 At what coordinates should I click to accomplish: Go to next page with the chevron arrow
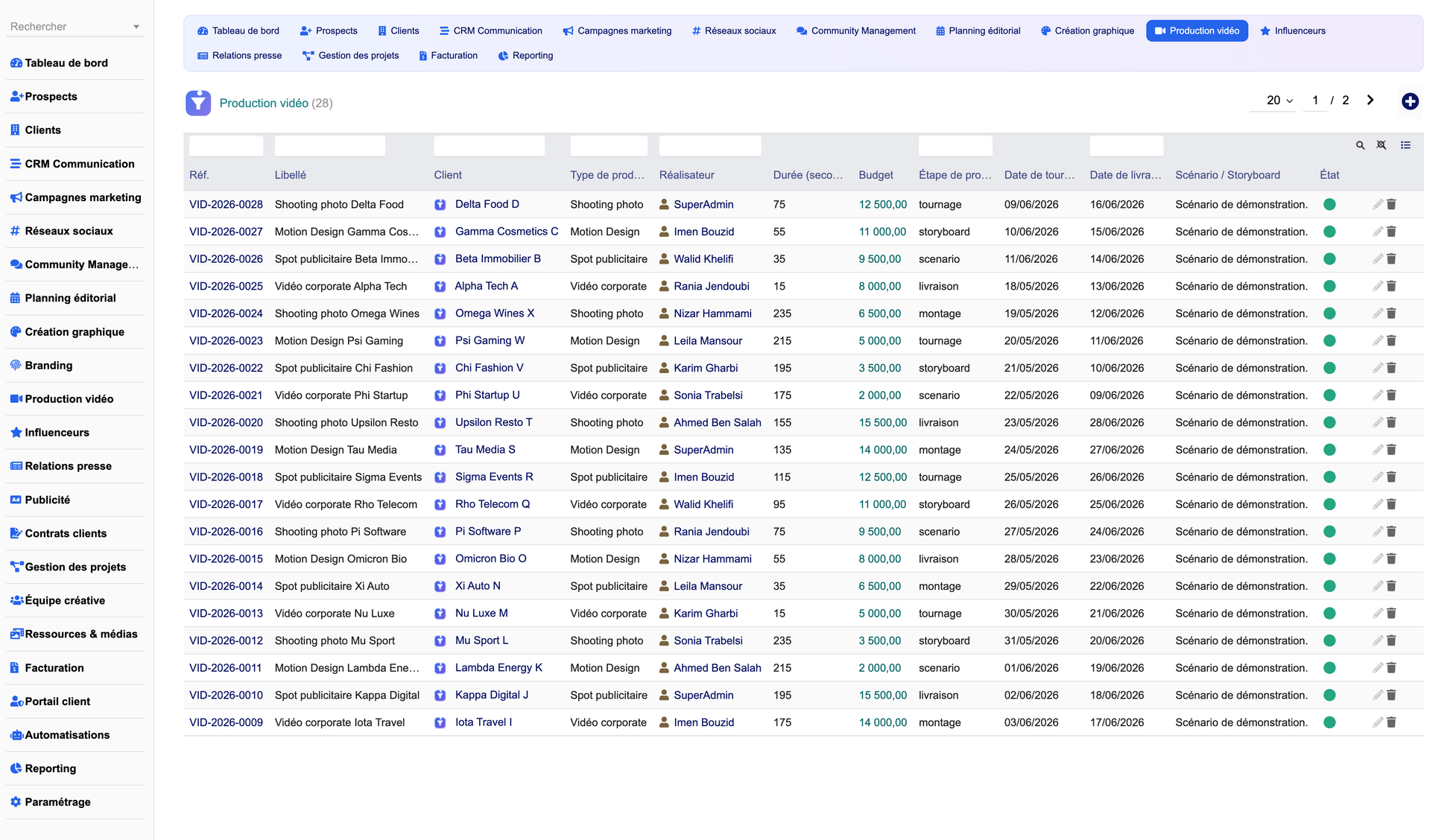[1370, 100]
